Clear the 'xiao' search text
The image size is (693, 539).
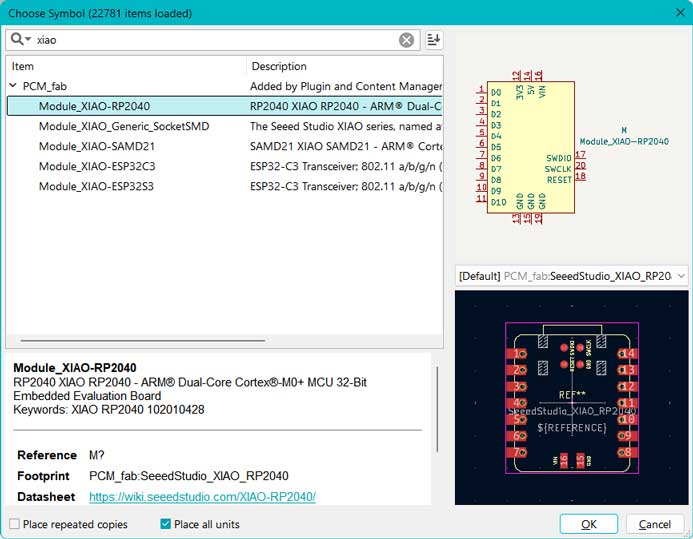point(406,40)
